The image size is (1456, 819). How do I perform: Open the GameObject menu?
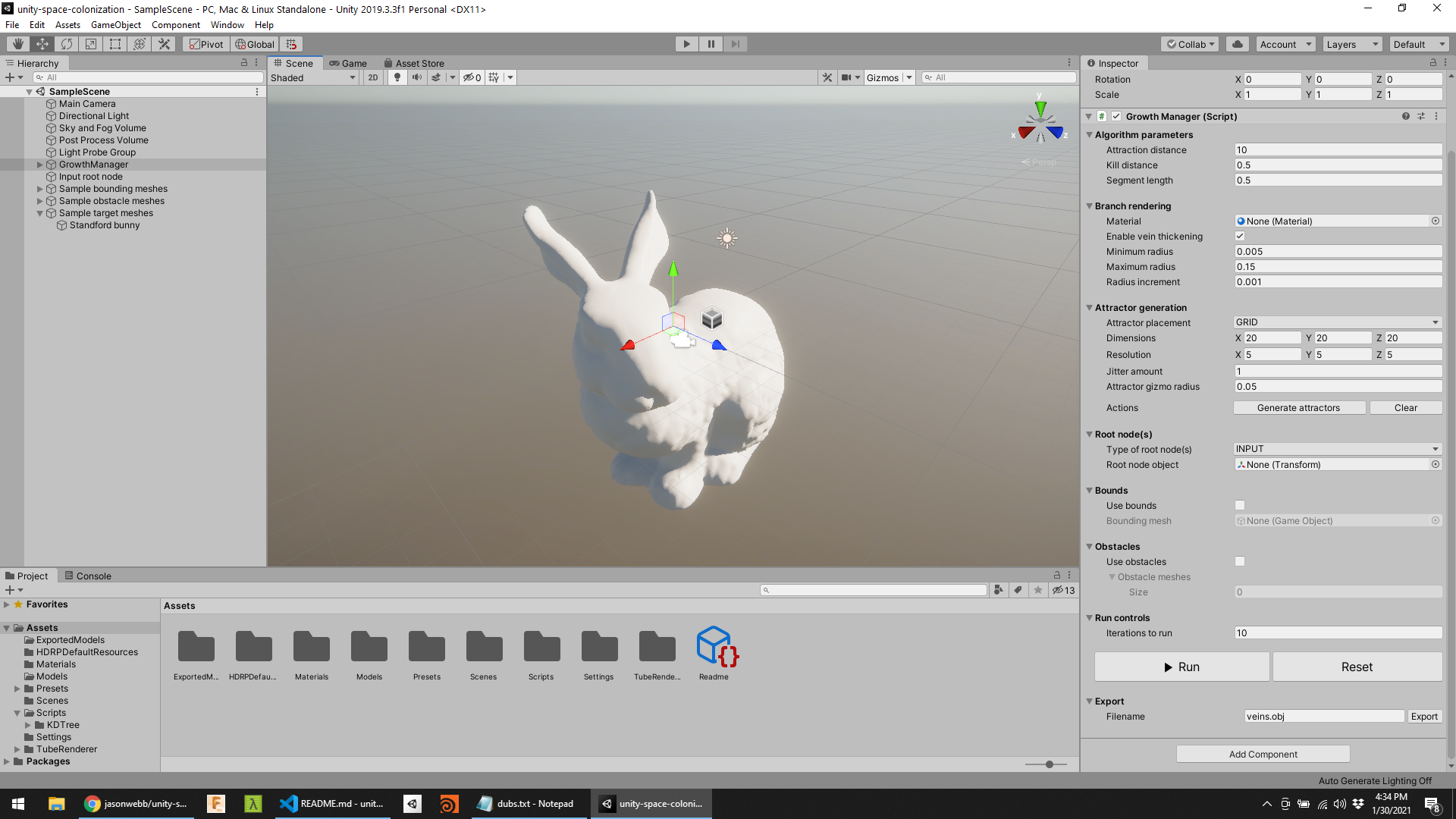tap(116, 25)
